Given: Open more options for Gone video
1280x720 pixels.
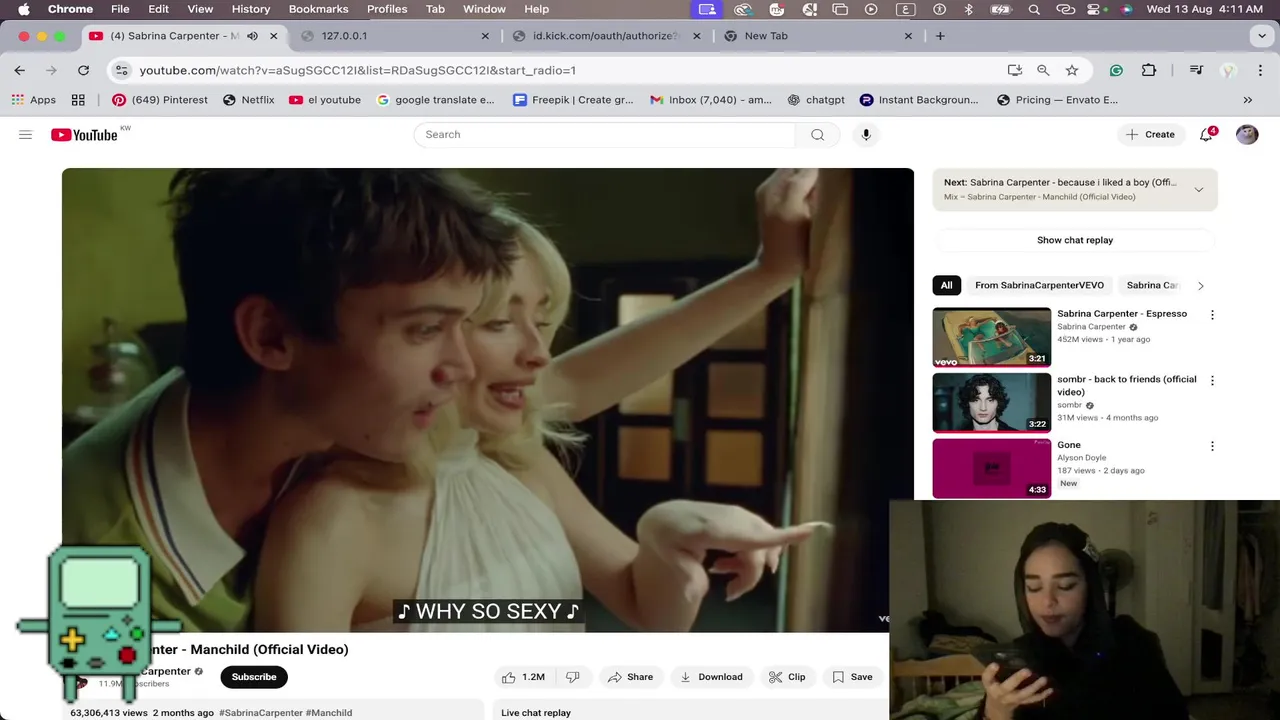Looking at the screenshot, I should (1212, 447).
